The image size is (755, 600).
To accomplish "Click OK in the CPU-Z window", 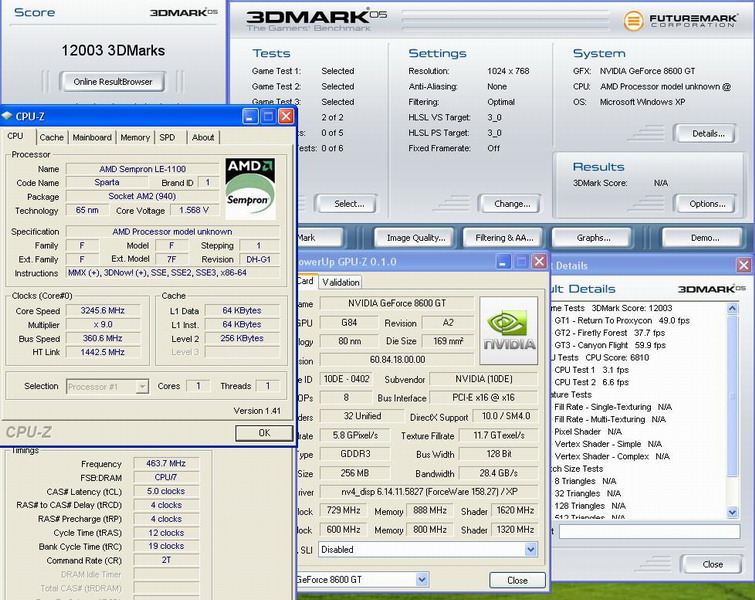I will 264,433.
